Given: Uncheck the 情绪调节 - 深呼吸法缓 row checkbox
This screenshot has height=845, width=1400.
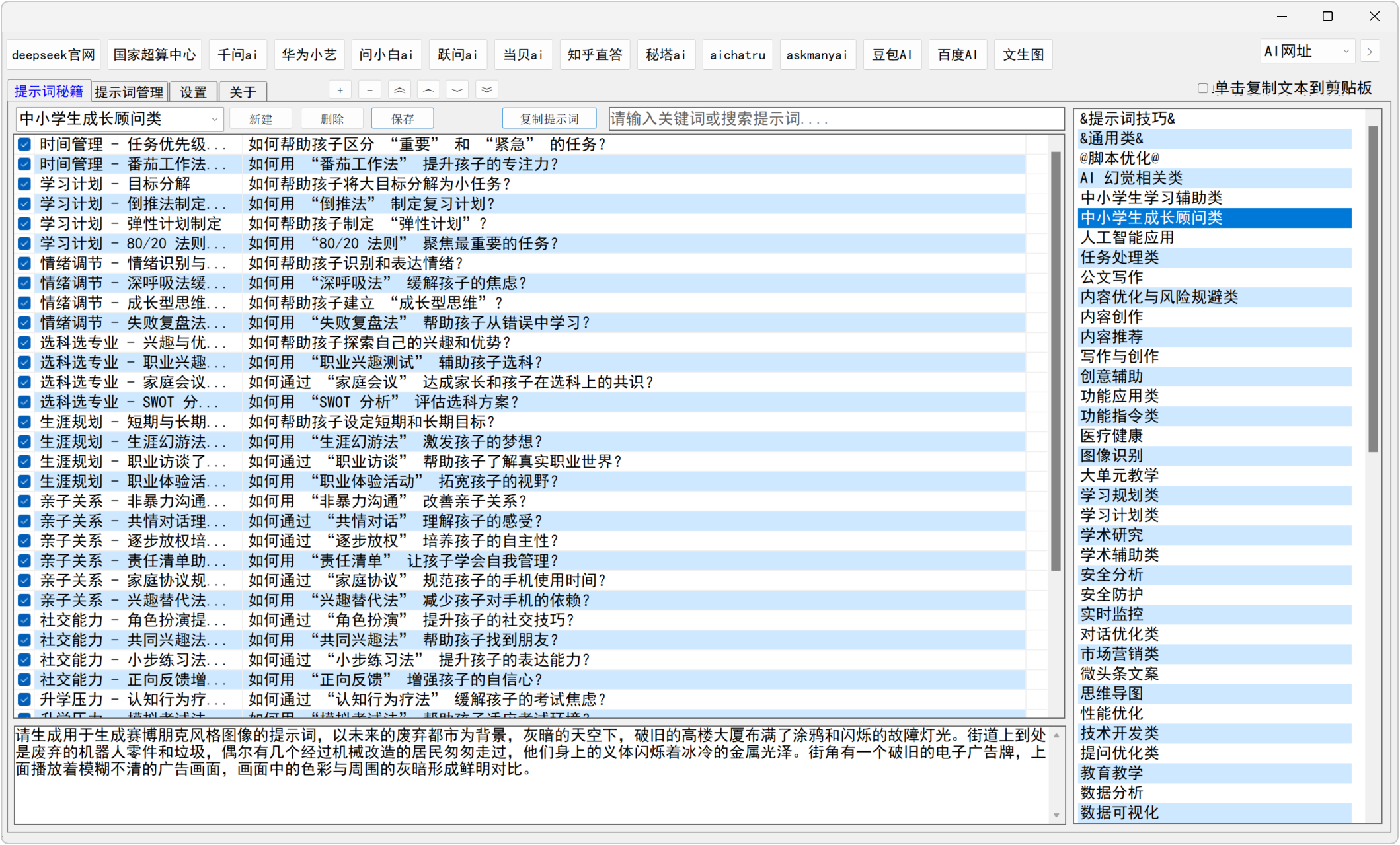Looking at the screenshot, I should tap(24, 283).
